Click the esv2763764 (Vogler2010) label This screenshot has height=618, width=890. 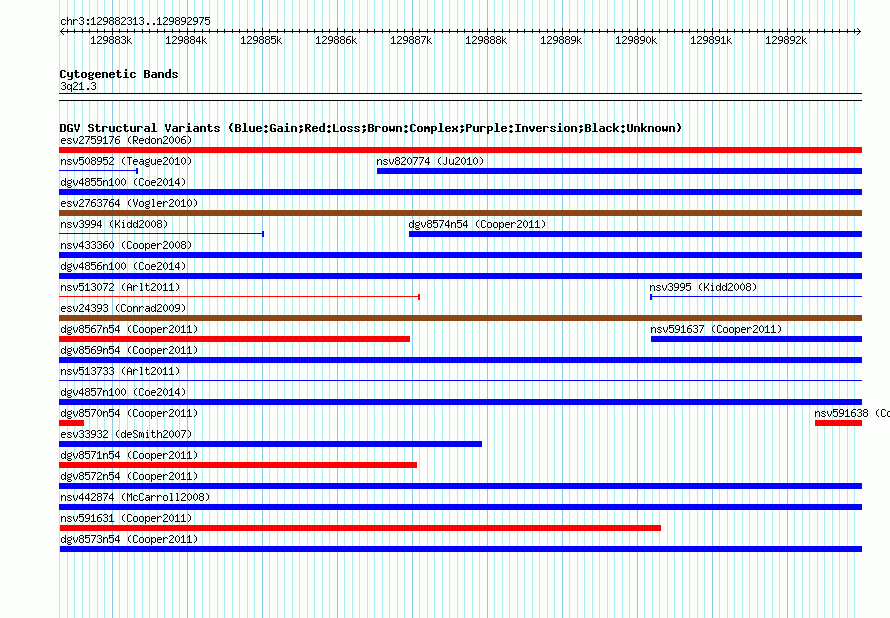tap(129, 203)
